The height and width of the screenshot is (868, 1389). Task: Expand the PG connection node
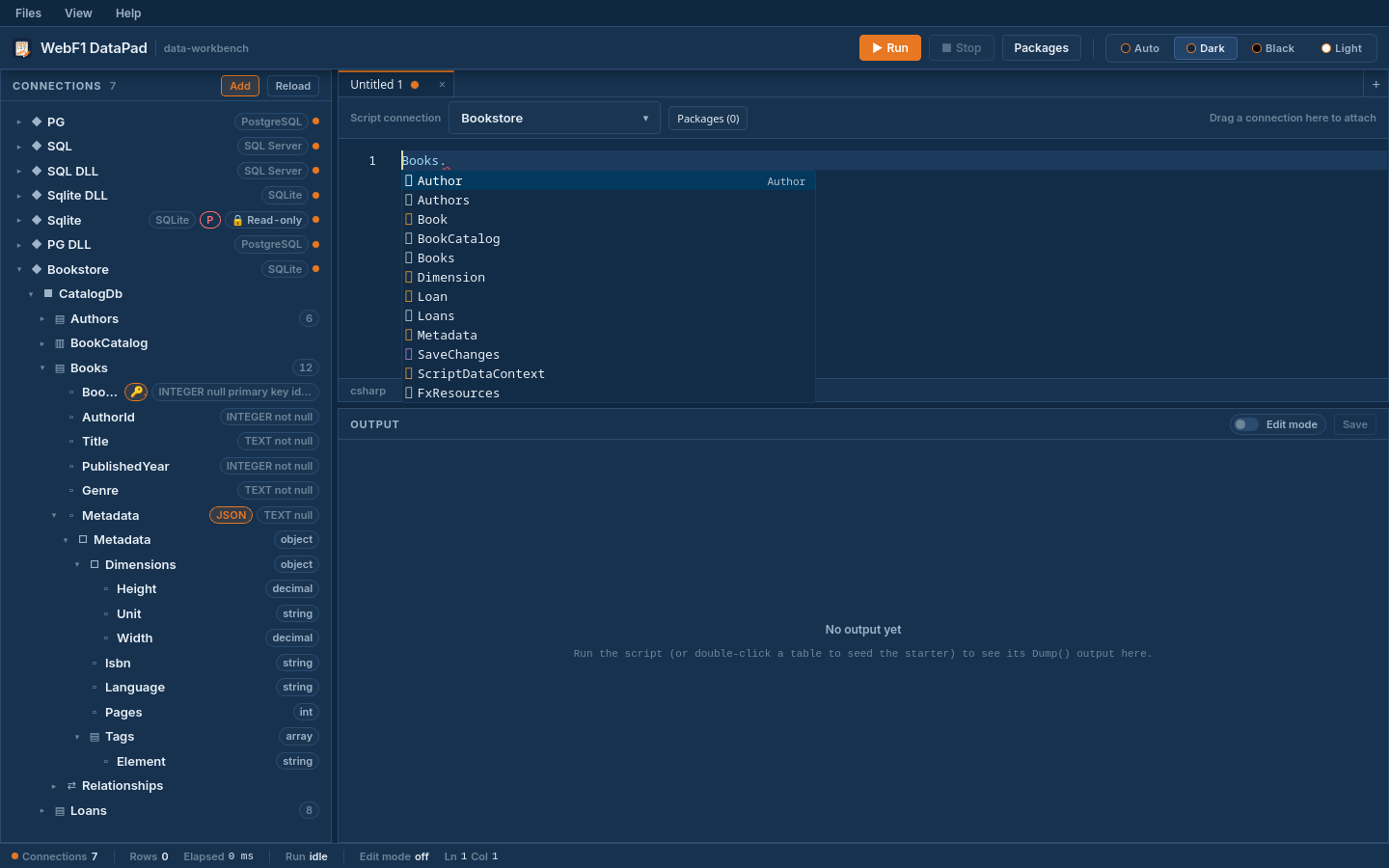pyautogui.click(x=18, y=122)
